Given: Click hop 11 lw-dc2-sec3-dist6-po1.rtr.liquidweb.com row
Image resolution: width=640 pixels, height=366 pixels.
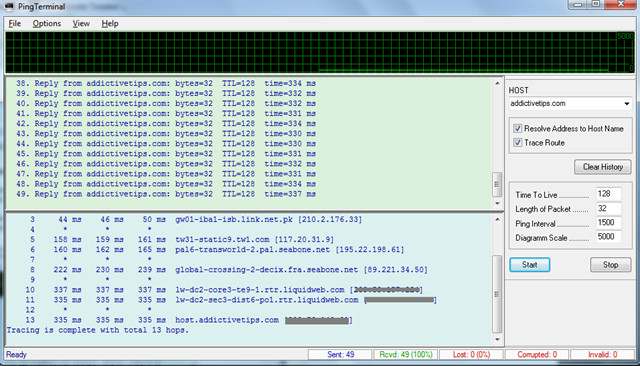Looking at the screenshot, I should (231, 300).
